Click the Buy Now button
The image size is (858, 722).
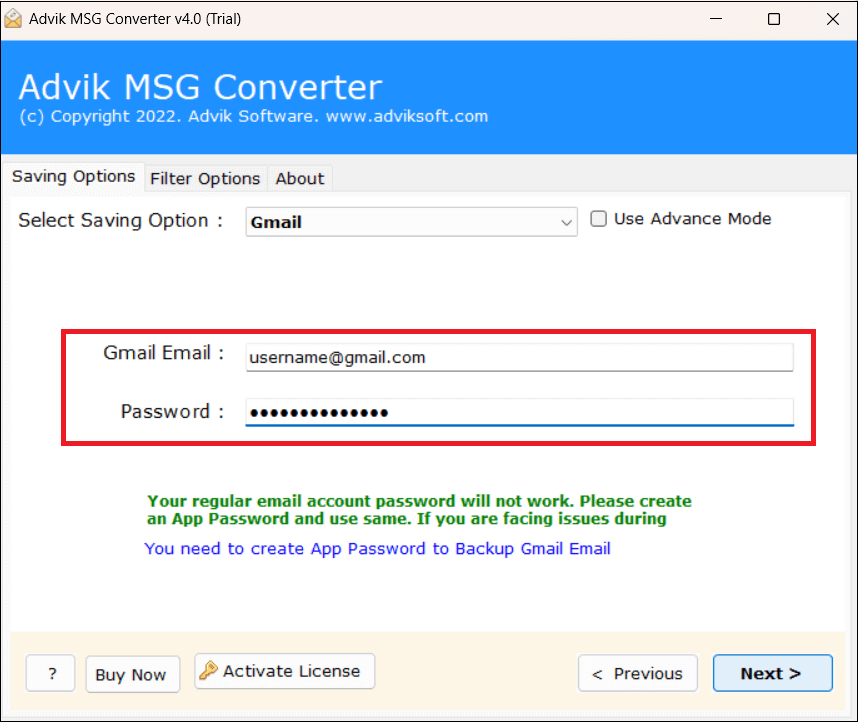coord(132,674)
